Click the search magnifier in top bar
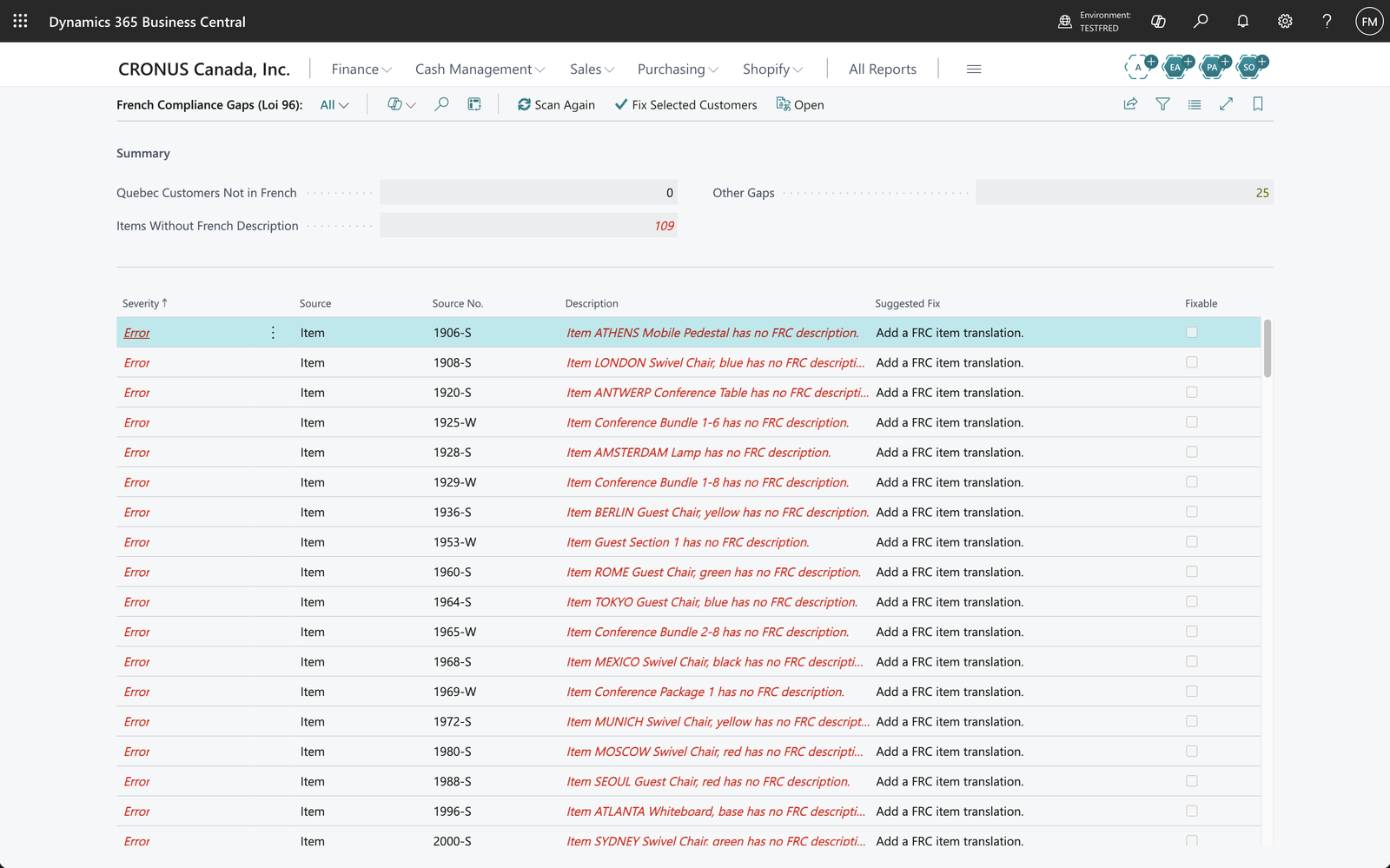1390x868 pixels. coord(1201,21)
